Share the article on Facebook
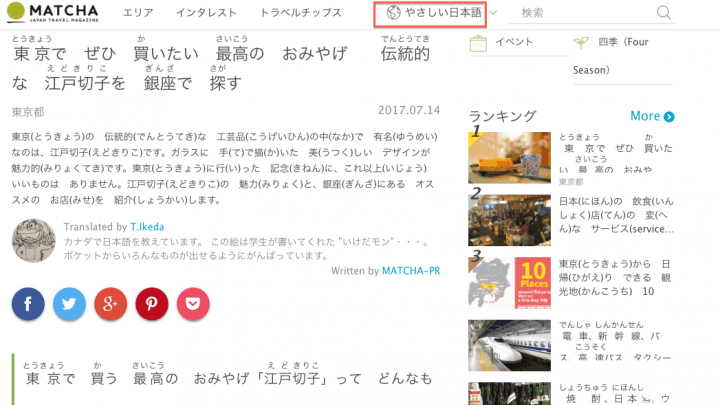This screenshot has height=405, width=720. point(28,304)
